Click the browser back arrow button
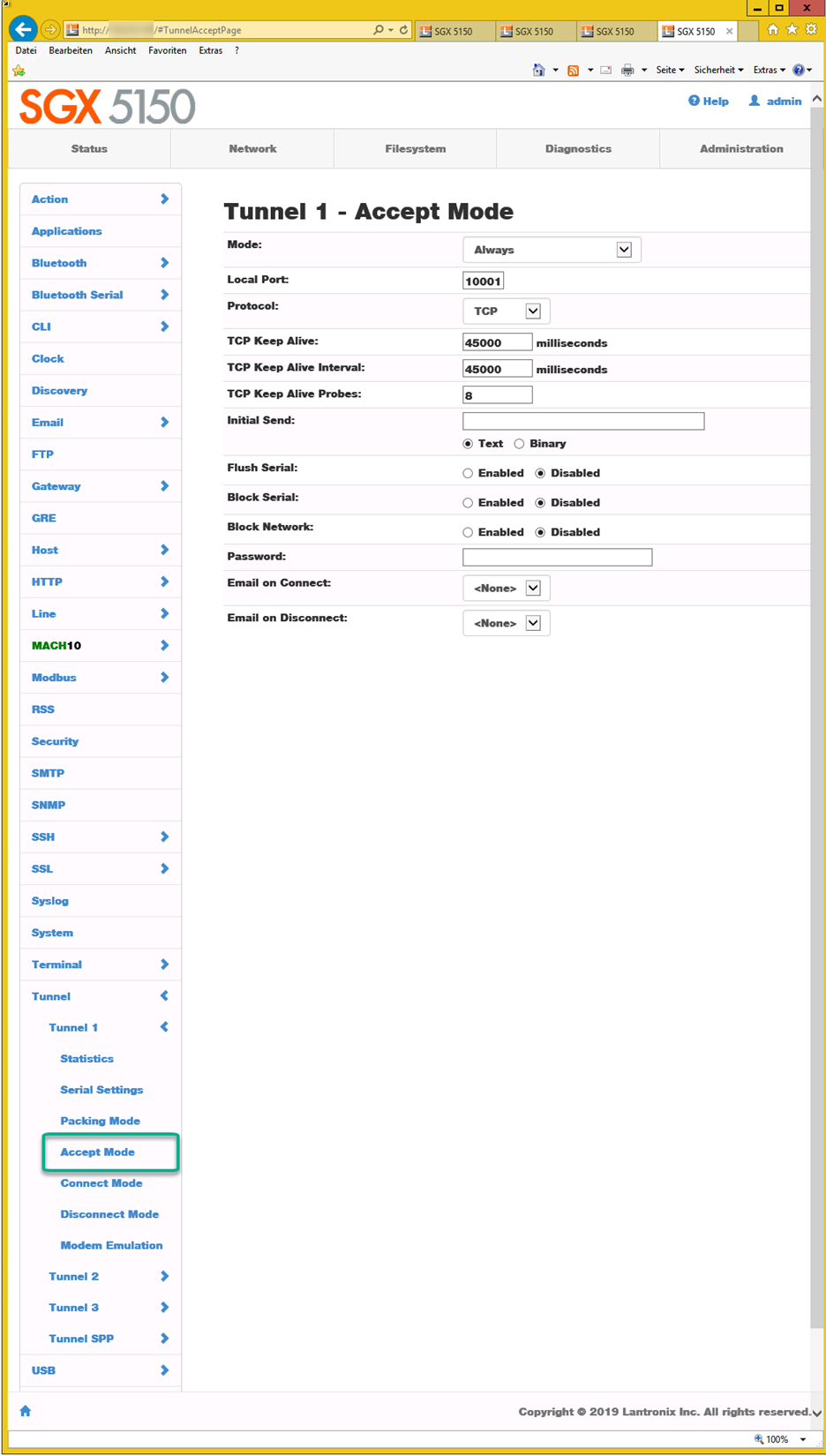The image size is (826, 1456). tap(23, 29)
